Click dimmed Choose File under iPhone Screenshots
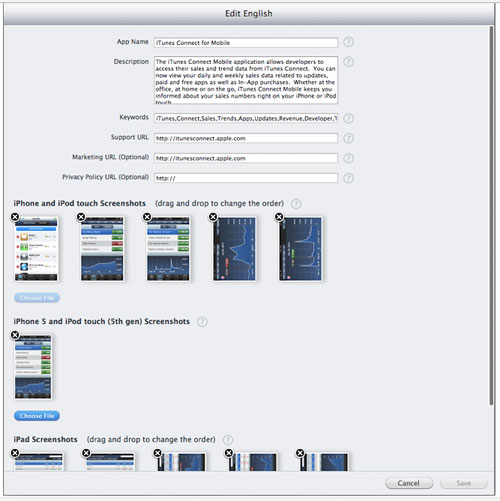The height and width of the screenshot is (501, 500). pos(37,298)
